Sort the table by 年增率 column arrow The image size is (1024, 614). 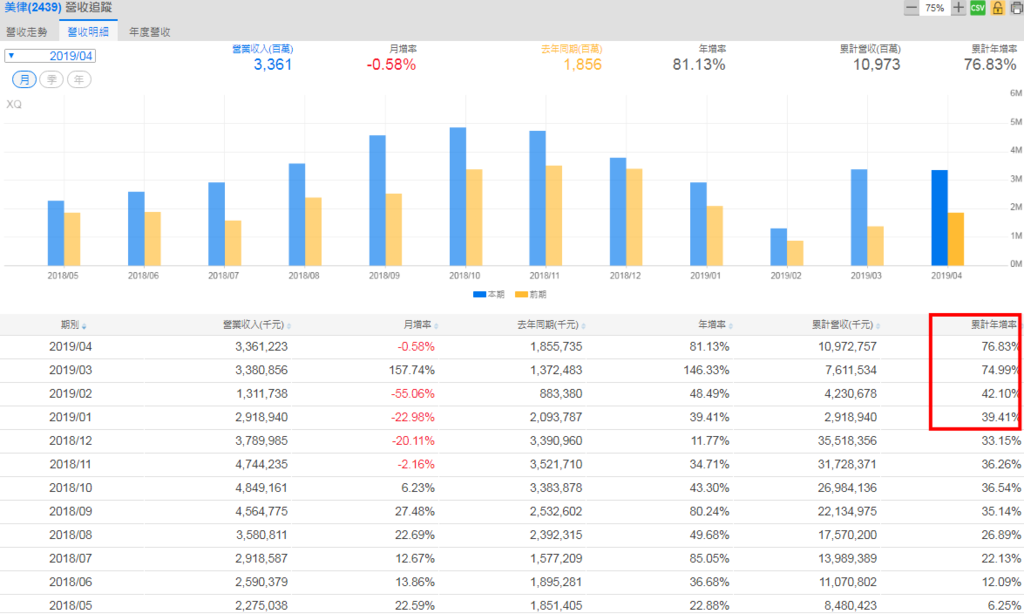point(730,326)
